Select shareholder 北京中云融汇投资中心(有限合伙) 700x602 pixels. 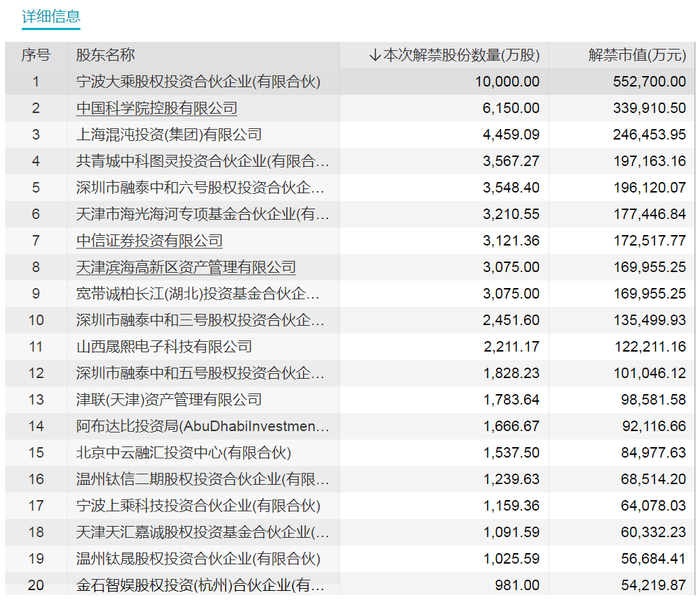(183, 452)
